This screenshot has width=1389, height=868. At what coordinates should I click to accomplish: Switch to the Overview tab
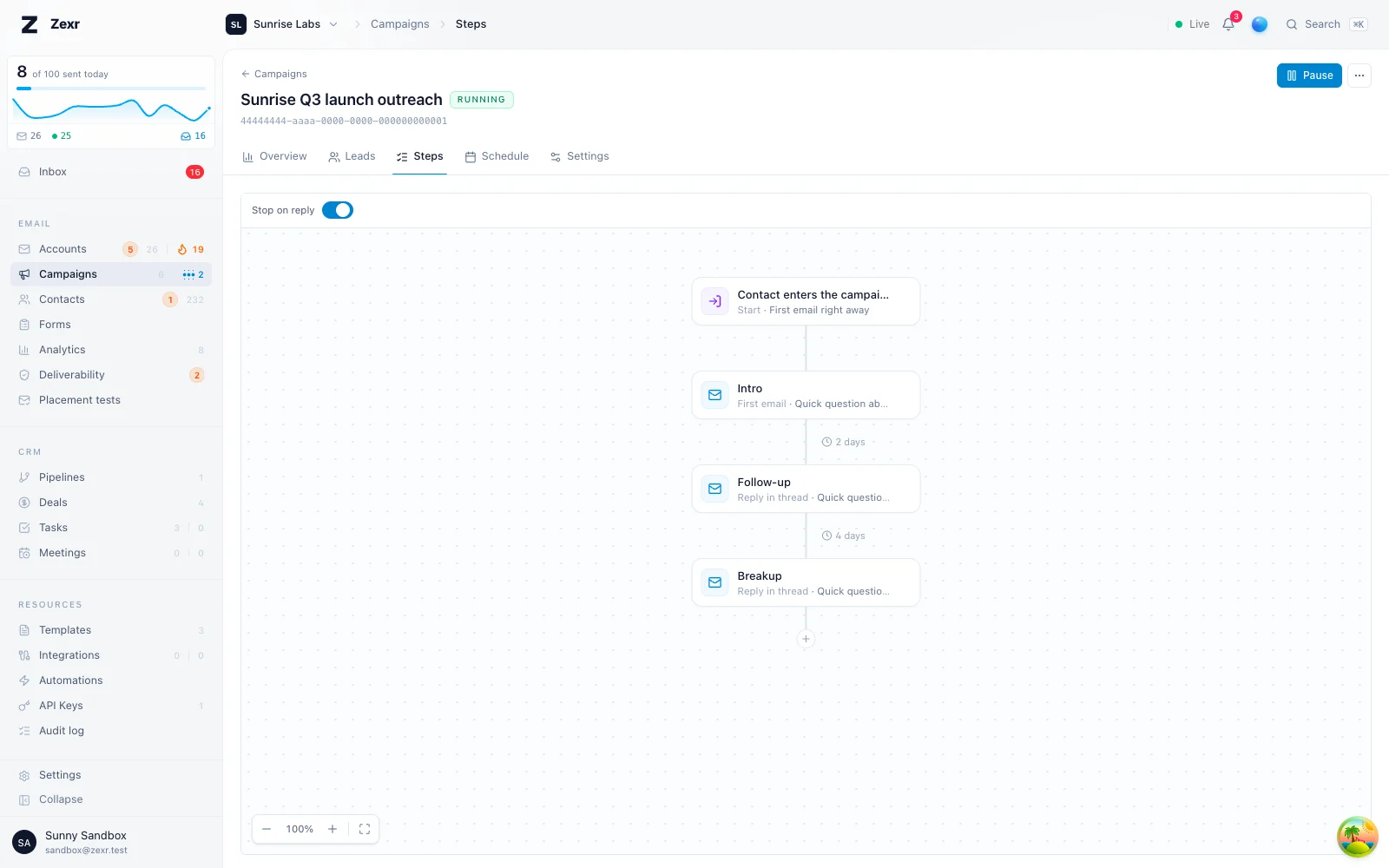[274, 156]
